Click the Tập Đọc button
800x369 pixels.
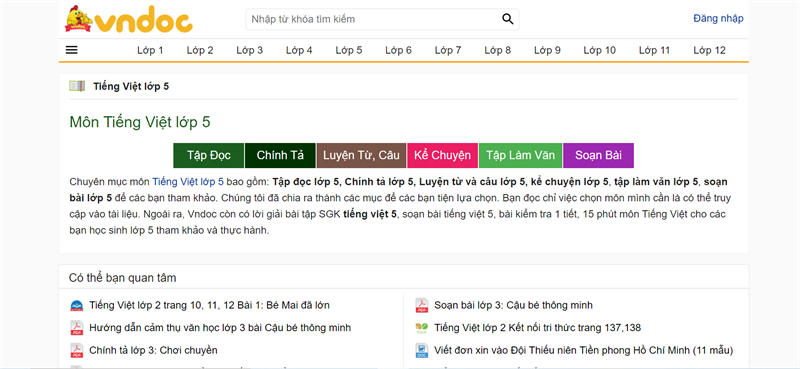[x=209, y=156]
